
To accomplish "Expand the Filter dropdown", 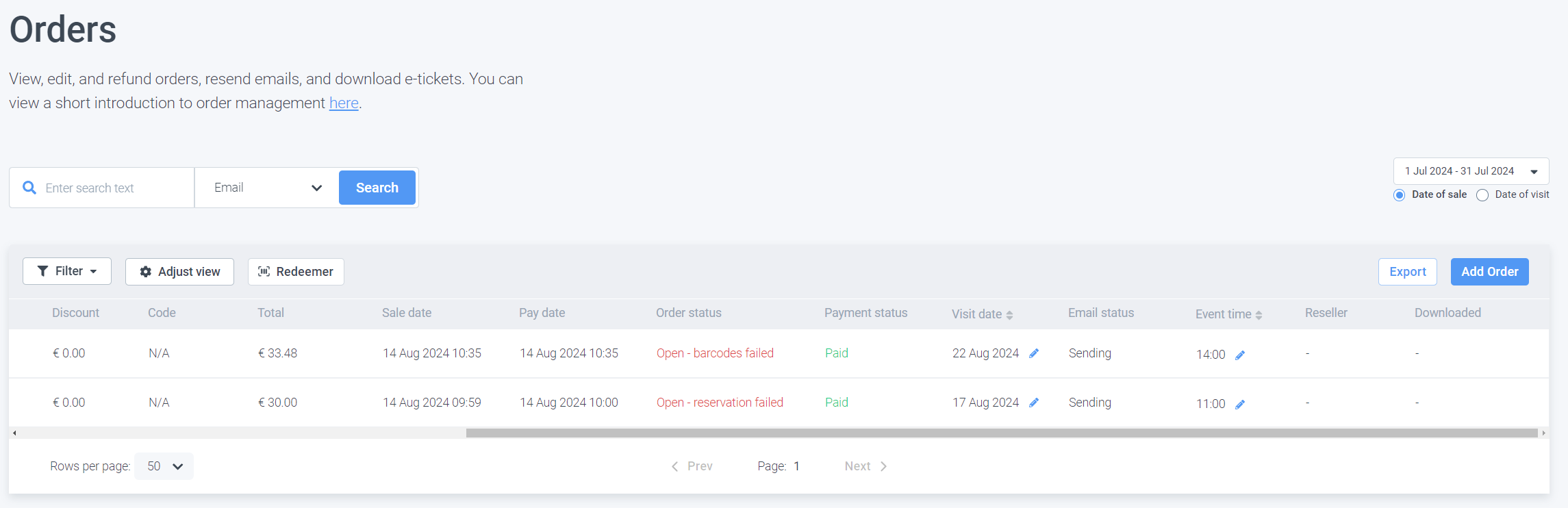I will click(x=67, y=271).
